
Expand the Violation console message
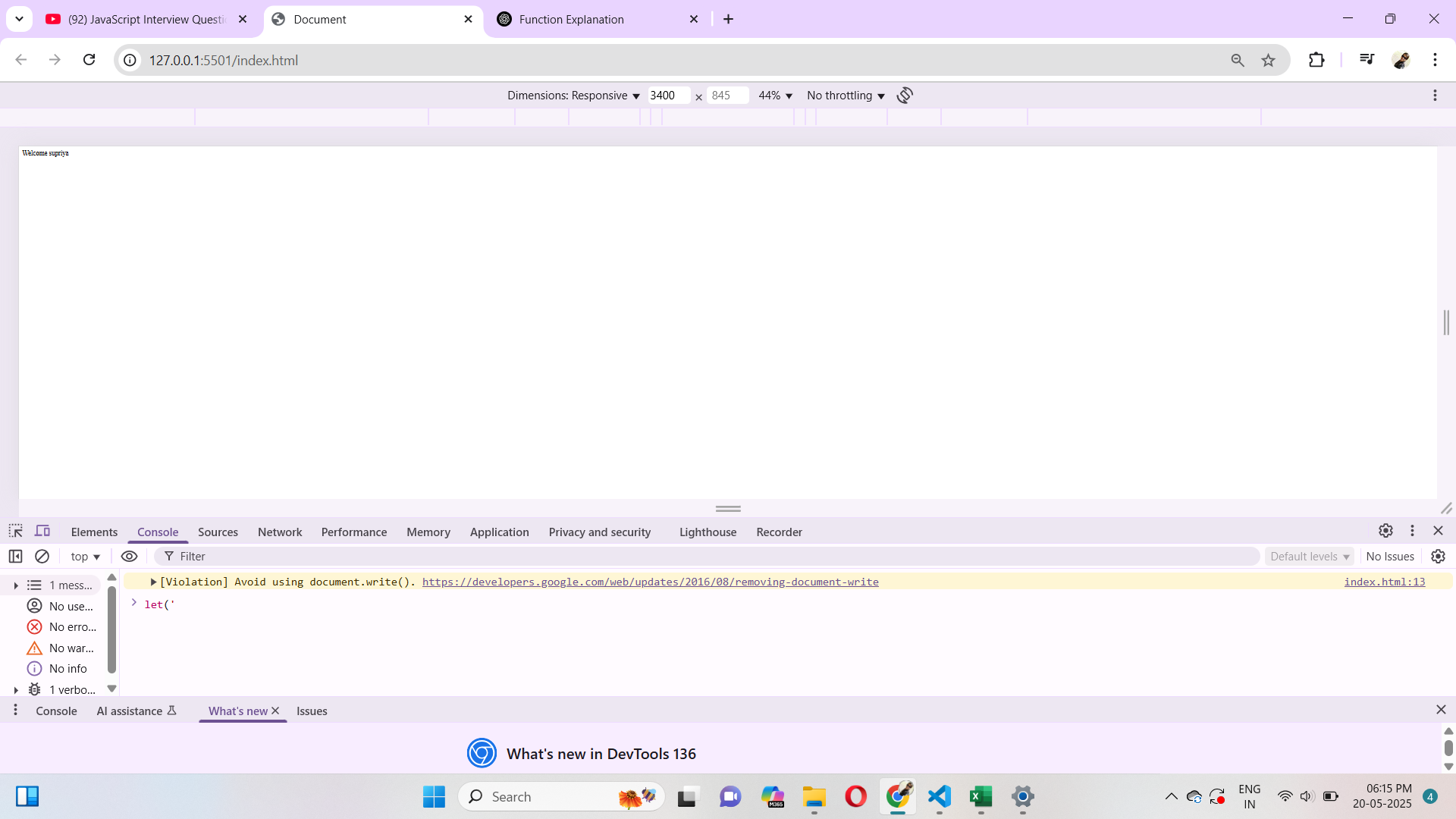point(153,582)
